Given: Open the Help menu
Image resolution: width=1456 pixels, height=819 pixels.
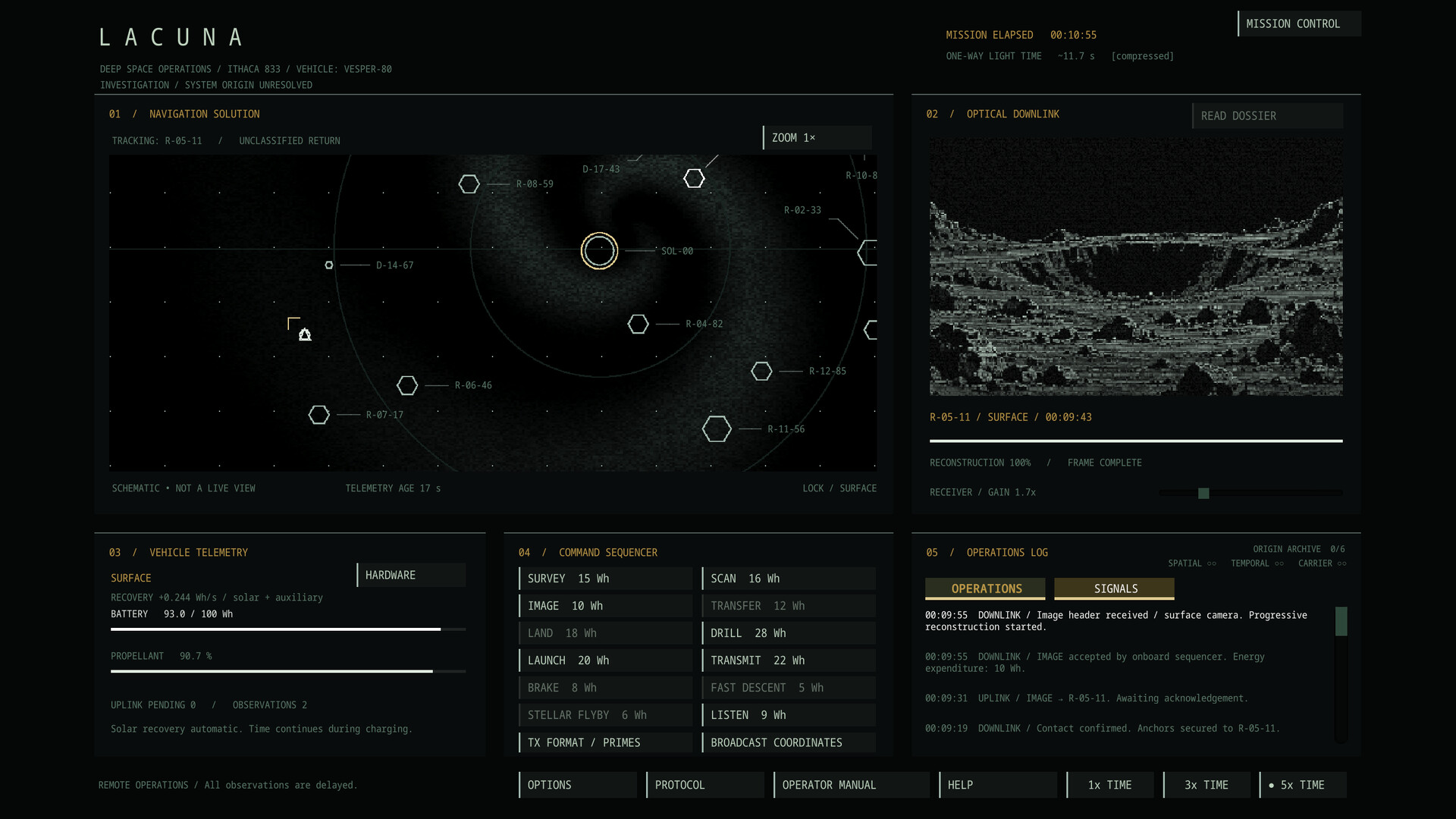Looking at the screenshot, I should click(x=998, y=785).
